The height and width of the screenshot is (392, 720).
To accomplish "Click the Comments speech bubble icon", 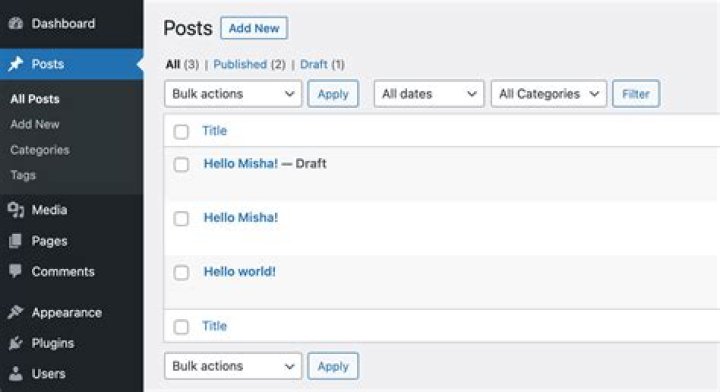I will (x=15, y=271).
